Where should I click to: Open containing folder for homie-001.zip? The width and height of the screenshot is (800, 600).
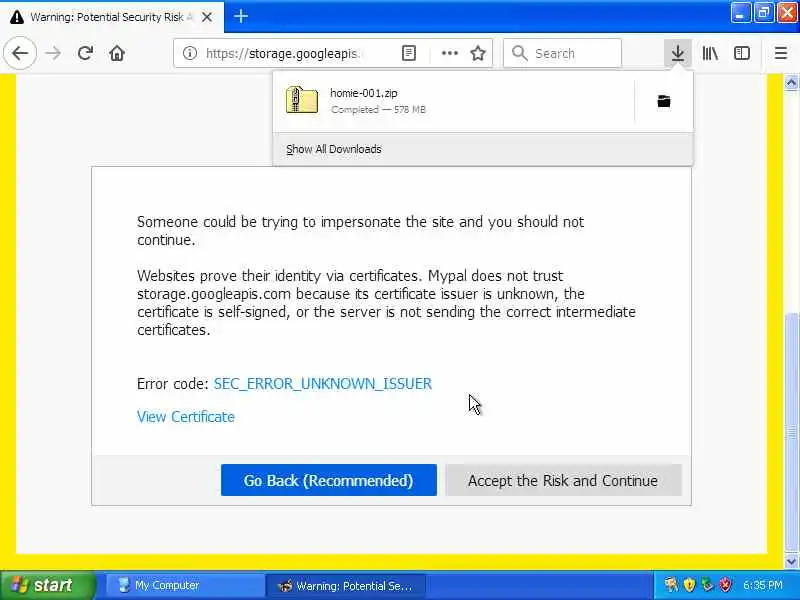[x=664, y=101]
